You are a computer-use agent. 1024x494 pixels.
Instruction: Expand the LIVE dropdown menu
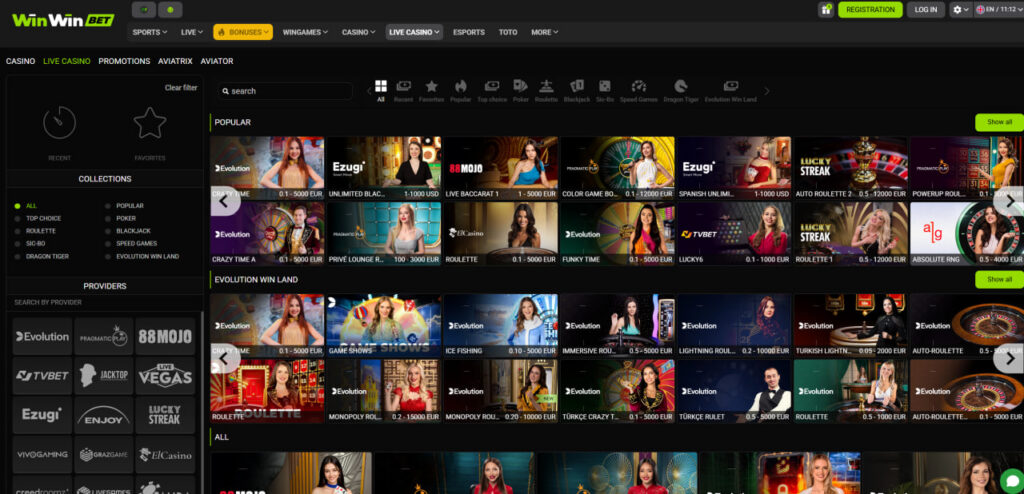point(192,32)
